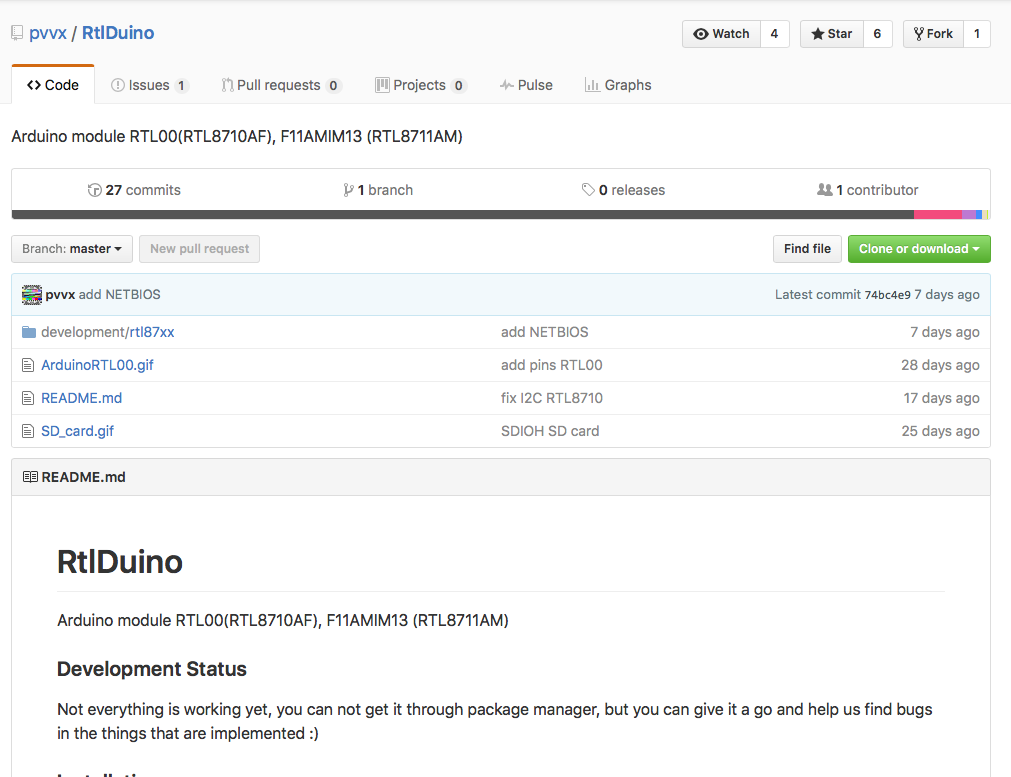Fork the repository
This screenshot has height=777, width=1011.
point(934,34)
